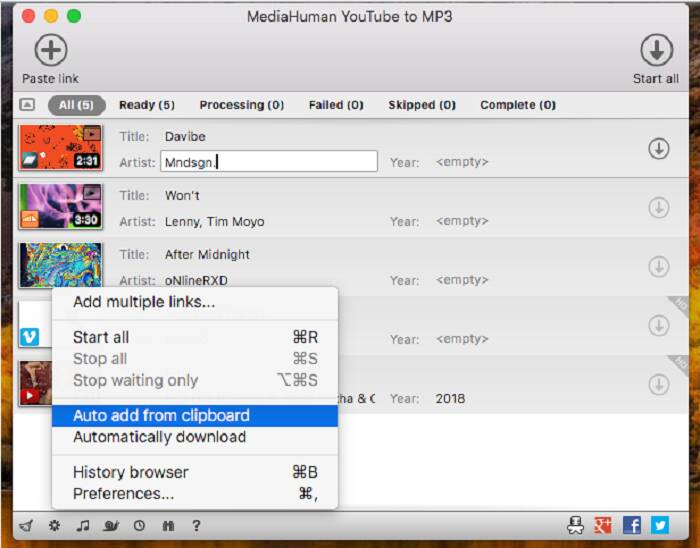Switch to Skipped (0) tab

tap(422, 105)
